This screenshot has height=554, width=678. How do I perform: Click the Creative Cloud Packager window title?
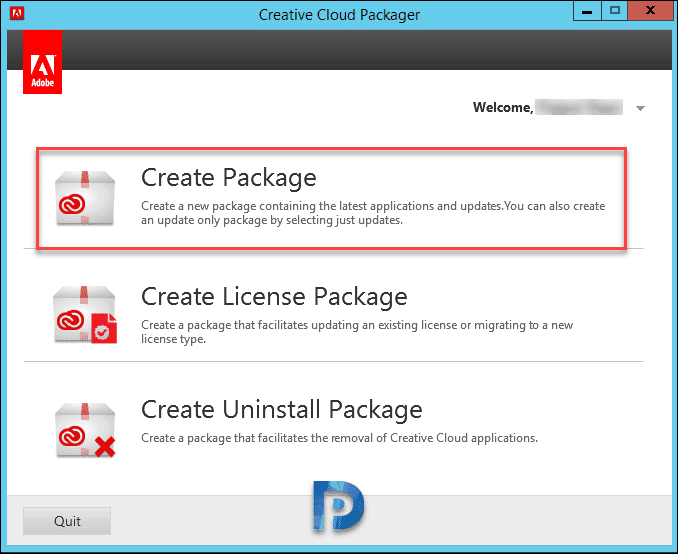(339, 15)
